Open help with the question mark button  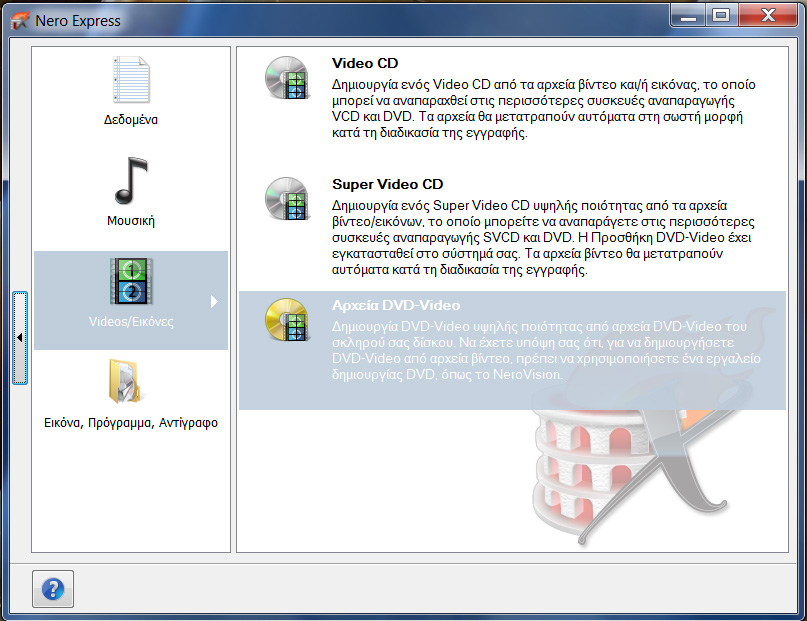click(53, 589)
